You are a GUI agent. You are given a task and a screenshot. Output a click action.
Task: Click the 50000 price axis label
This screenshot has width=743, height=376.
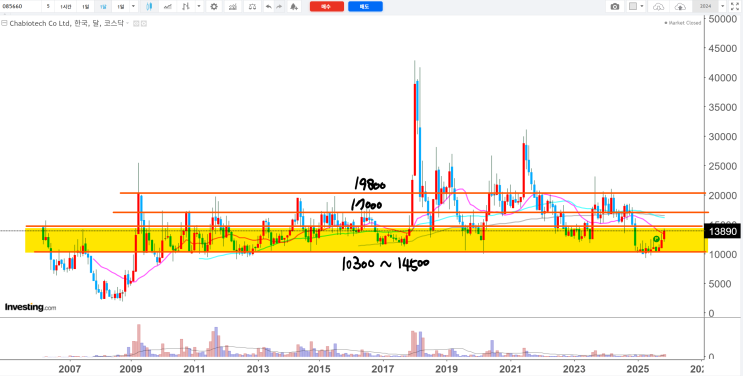click(x=723, y=18)
